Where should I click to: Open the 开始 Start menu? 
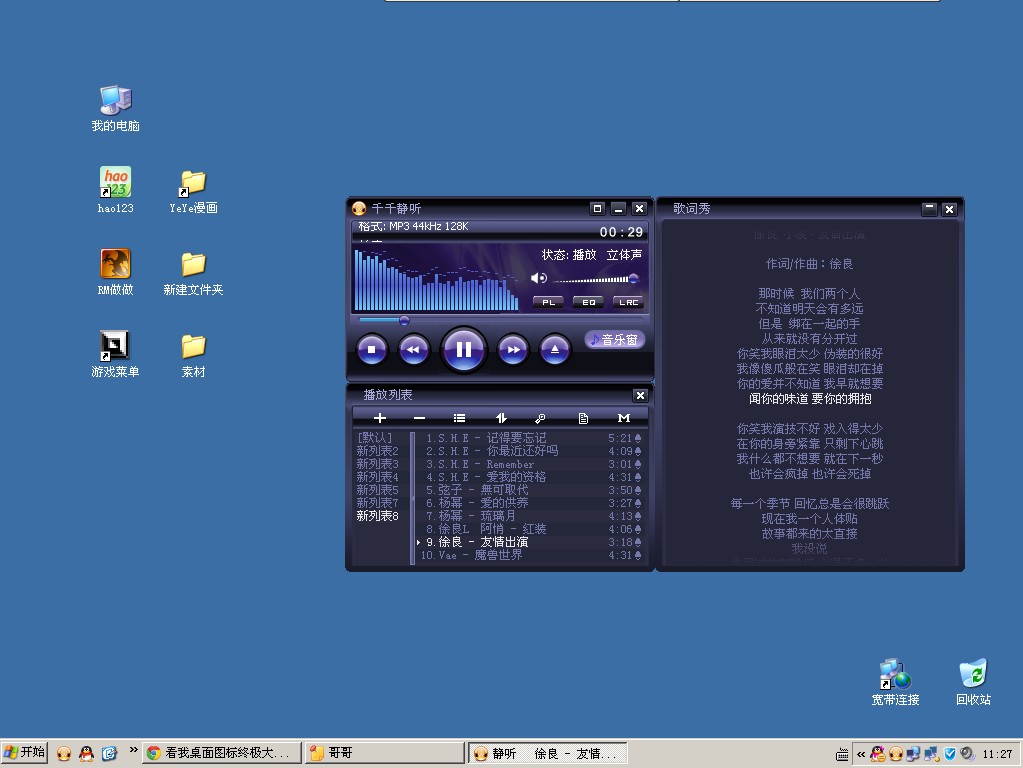(x=24, y=752)
